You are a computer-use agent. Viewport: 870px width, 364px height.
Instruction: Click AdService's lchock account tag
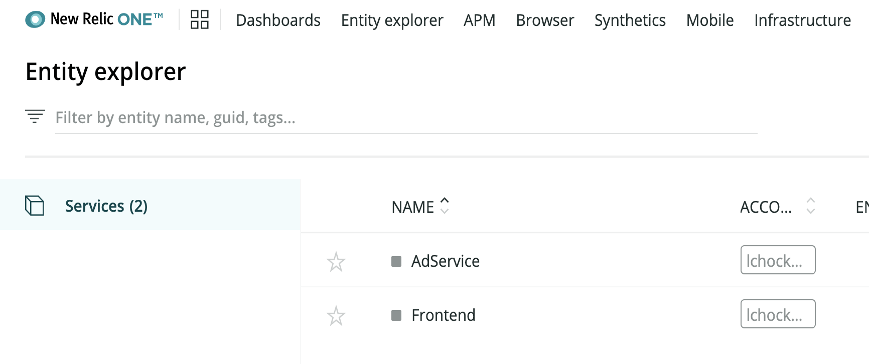[778, 260]
